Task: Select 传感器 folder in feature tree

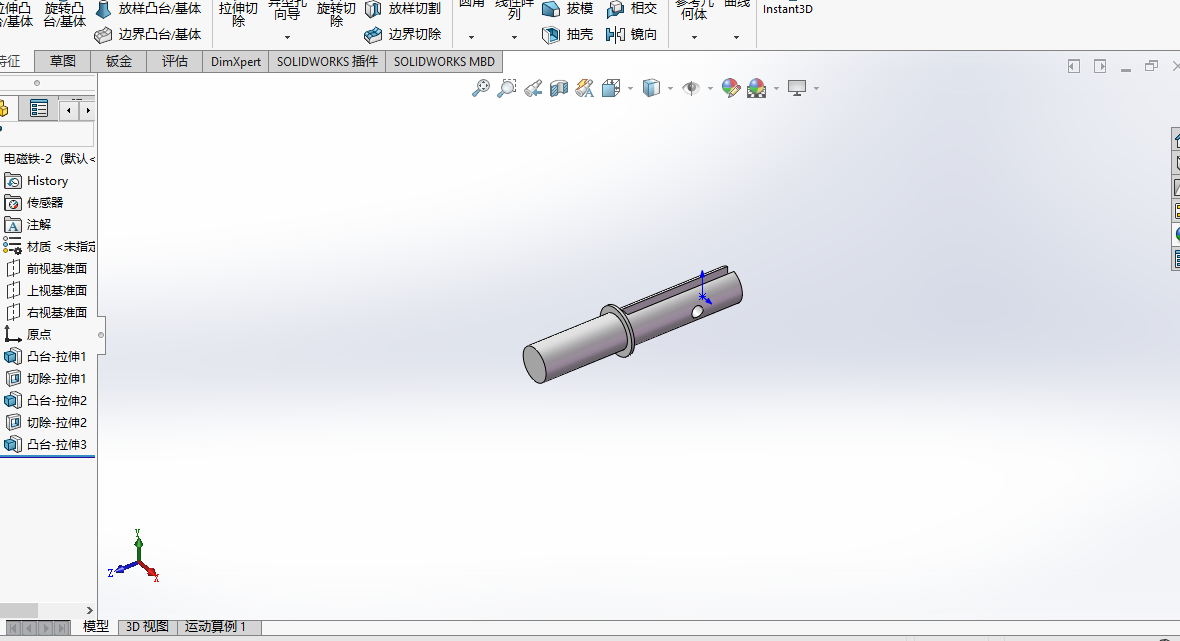Action: 34,203
